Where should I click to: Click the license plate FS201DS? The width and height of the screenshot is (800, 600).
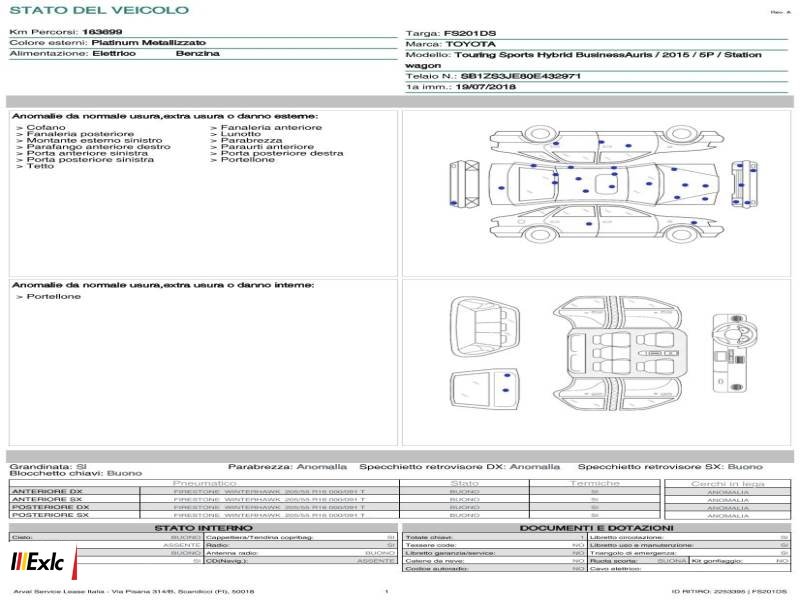pos(470,33)
